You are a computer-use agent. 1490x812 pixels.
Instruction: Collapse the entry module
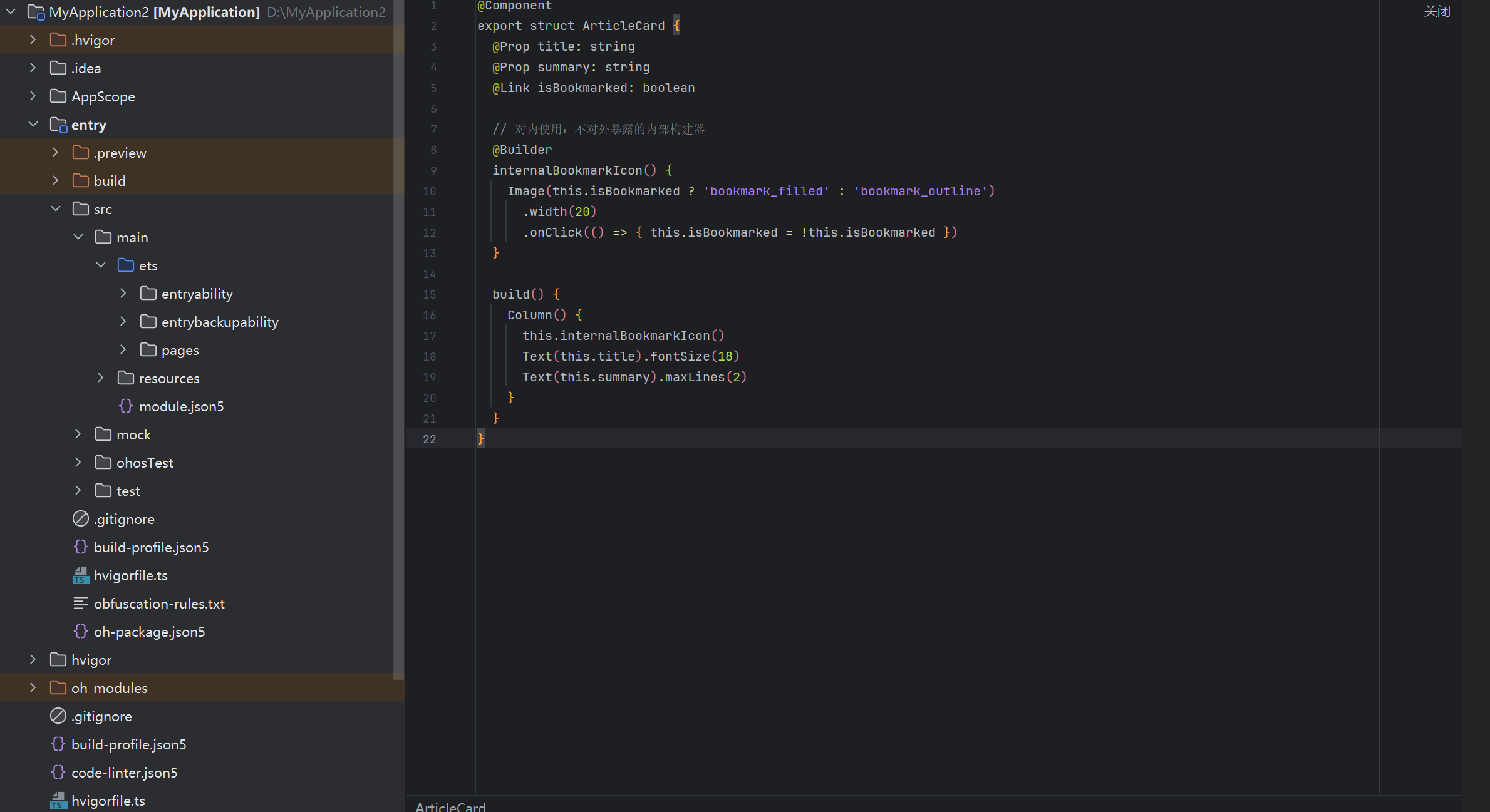pyautogui.click(x=33, y=125)
